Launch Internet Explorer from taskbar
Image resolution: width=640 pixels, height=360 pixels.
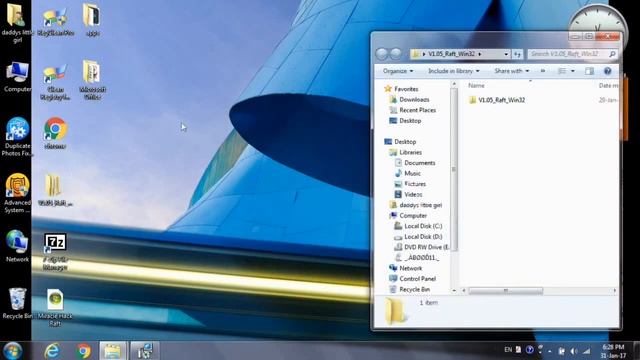(x=52, y=351)
